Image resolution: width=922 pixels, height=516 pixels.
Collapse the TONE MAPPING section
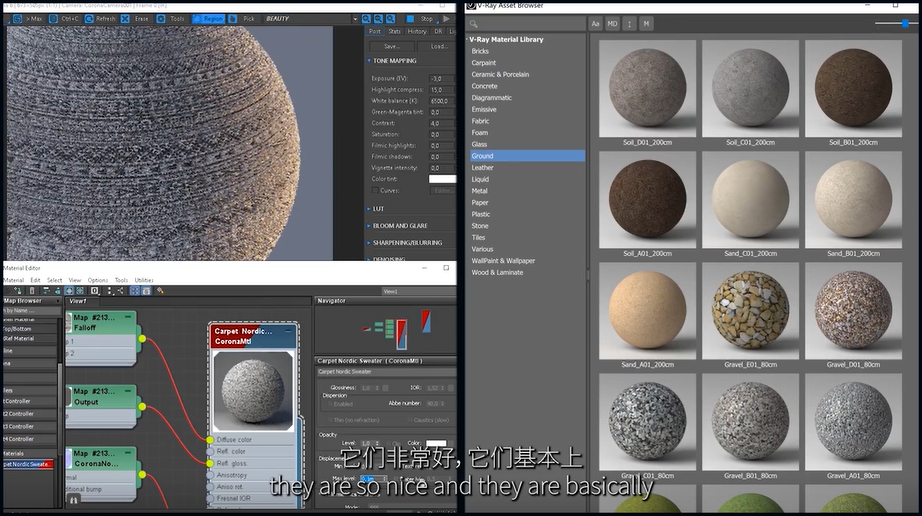click(369, 61)
